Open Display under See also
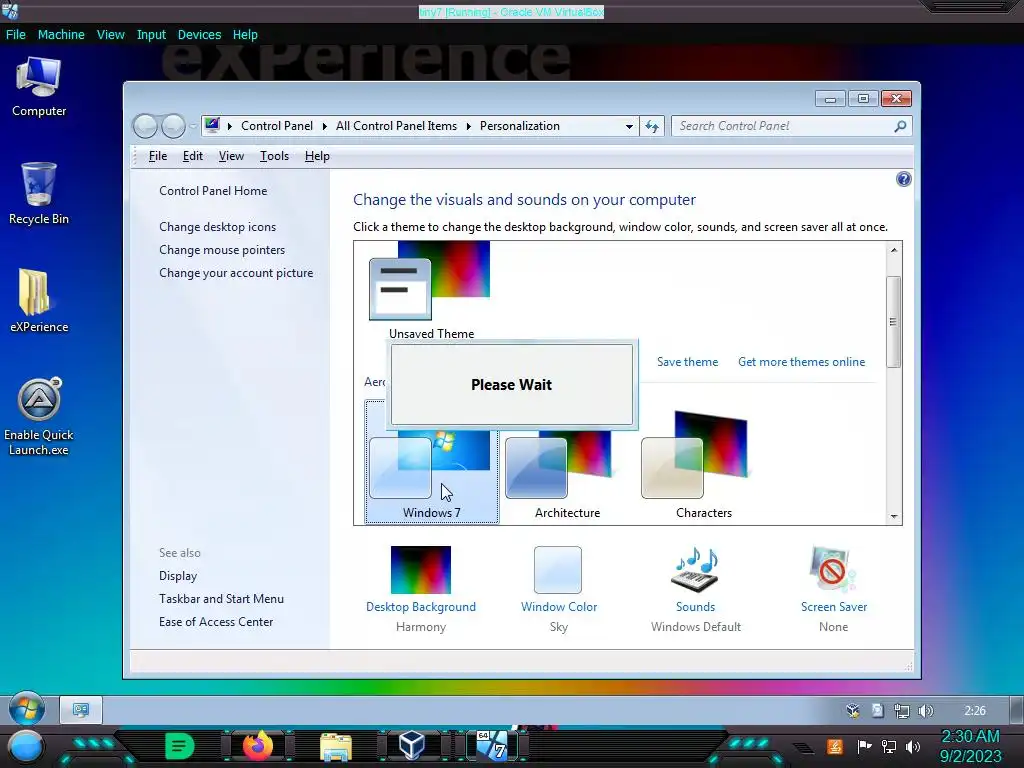 tap(178, 576)
